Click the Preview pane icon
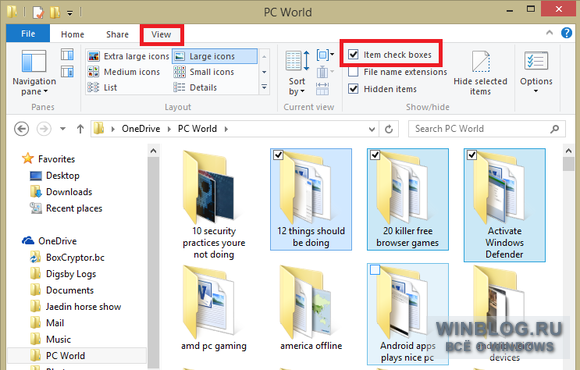The image size is (580, 370). click(67, 55)
